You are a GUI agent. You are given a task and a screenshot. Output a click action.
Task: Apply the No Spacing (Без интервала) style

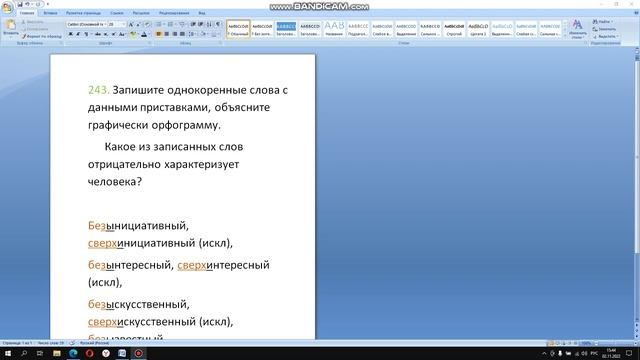262,29
